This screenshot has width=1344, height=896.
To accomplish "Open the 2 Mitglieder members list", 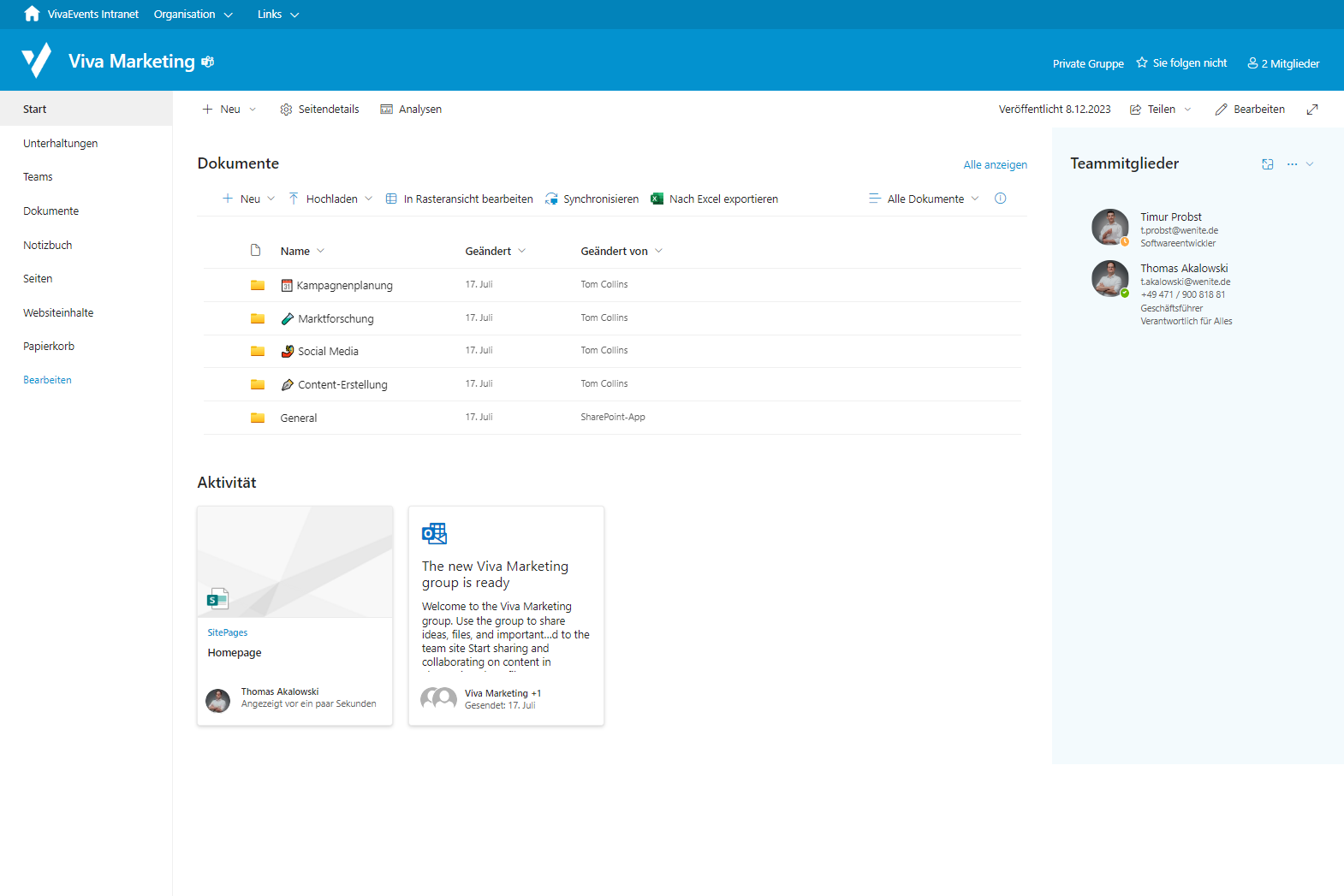I will (x=1283, y=63).
